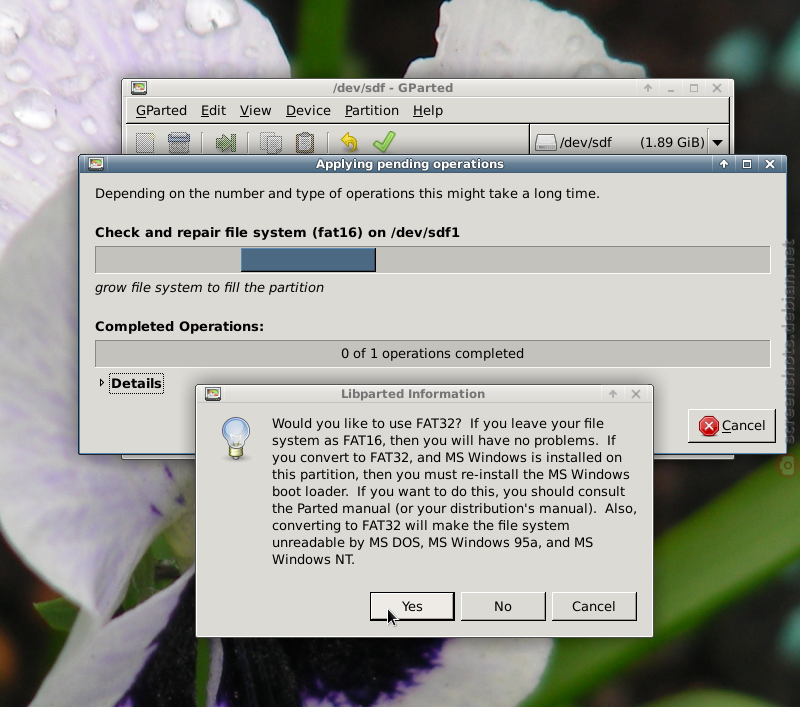This screenshot has height=707, width=800.
Task: Click the Details label in operations window
Action: point(136,383)
